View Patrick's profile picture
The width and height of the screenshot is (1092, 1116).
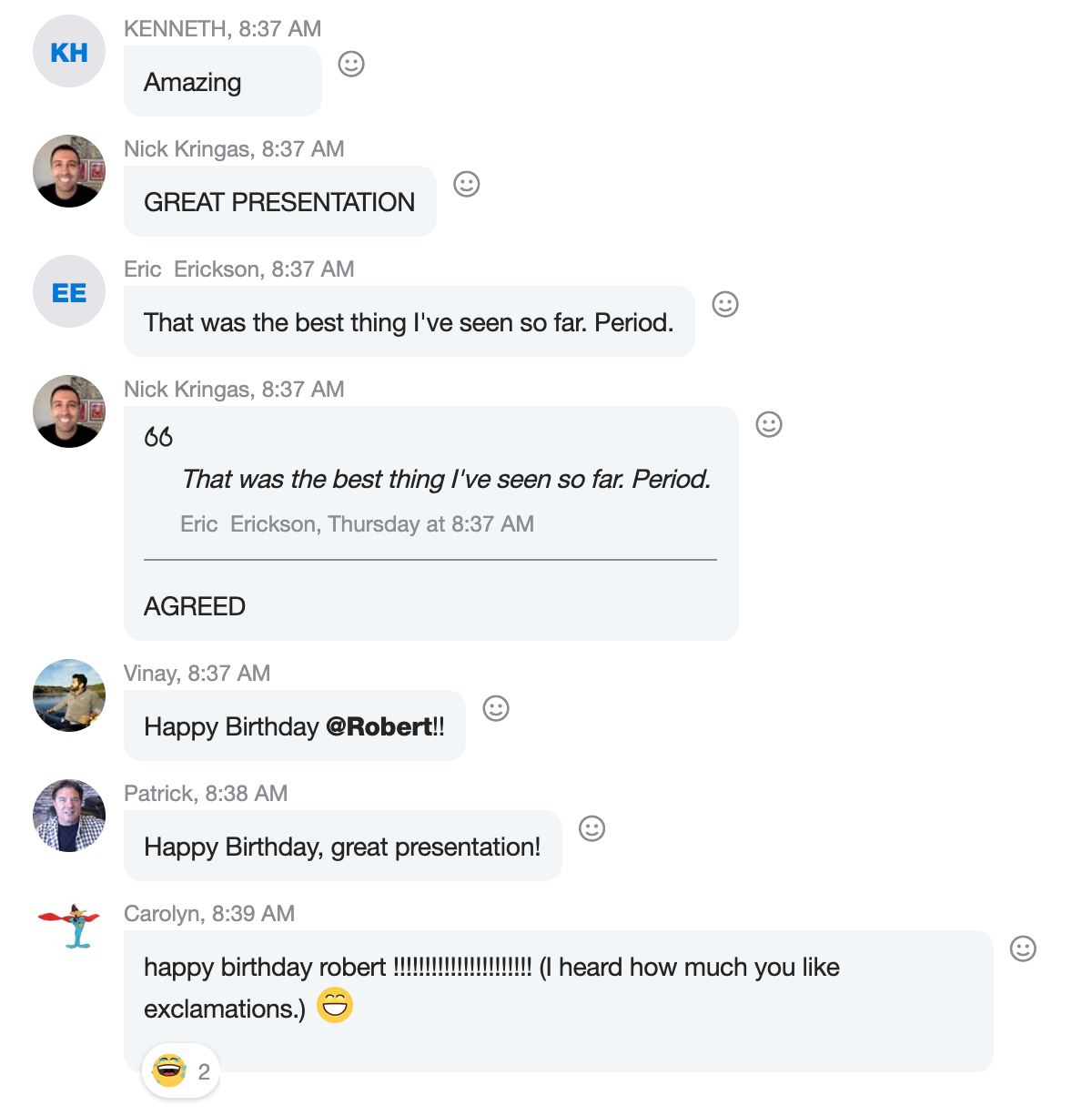69,816
